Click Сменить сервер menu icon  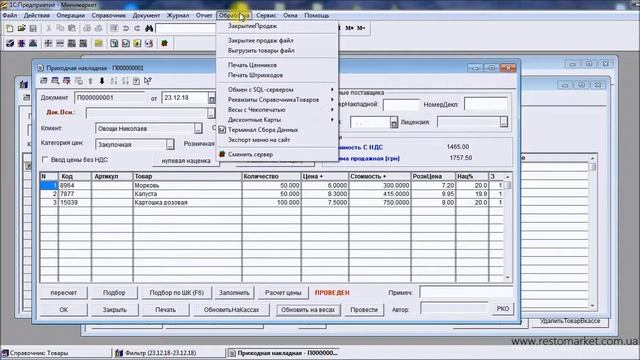(222, 154)
